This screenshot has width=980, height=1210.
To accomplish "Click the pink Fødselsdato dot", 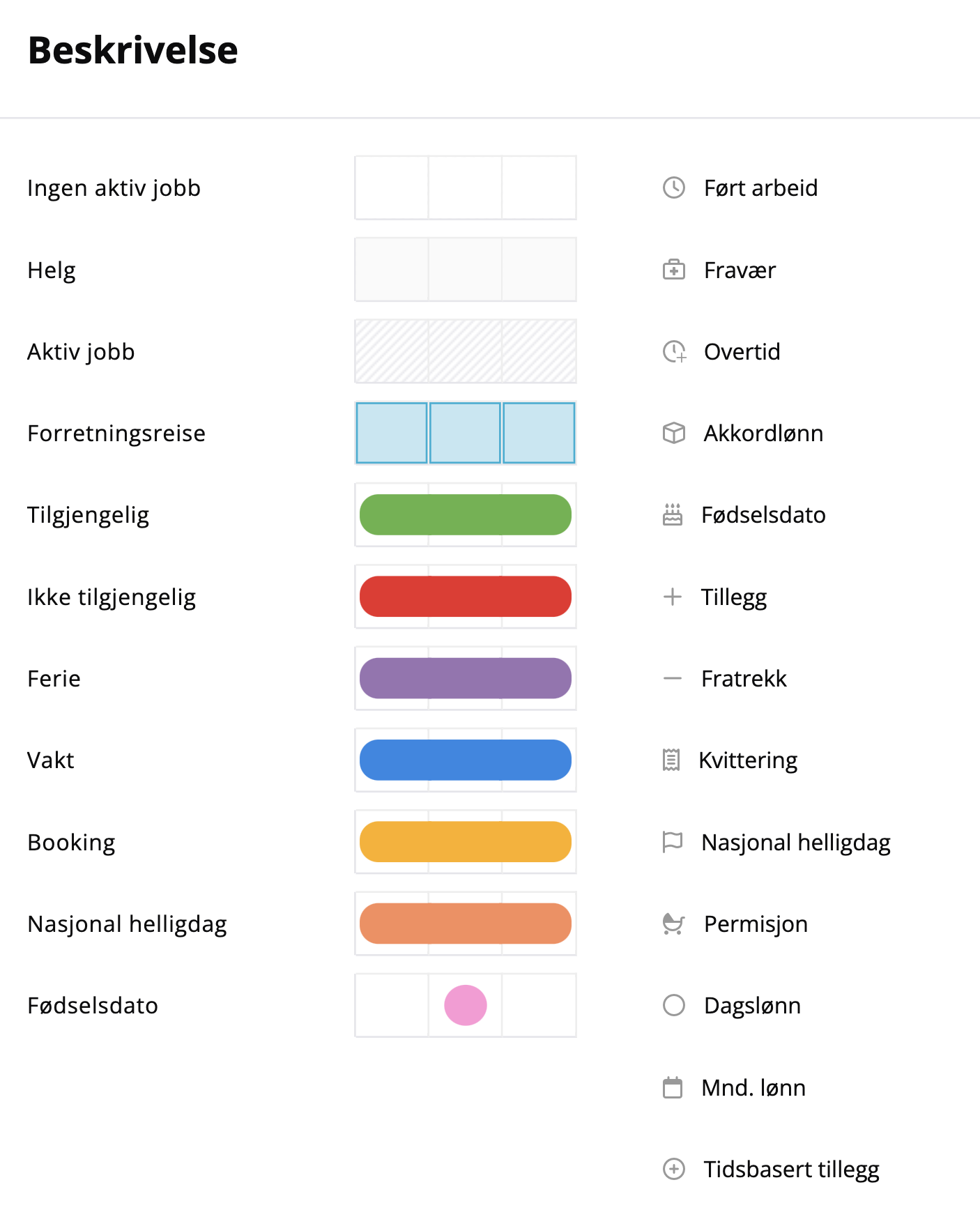I will coord(465,1005).
